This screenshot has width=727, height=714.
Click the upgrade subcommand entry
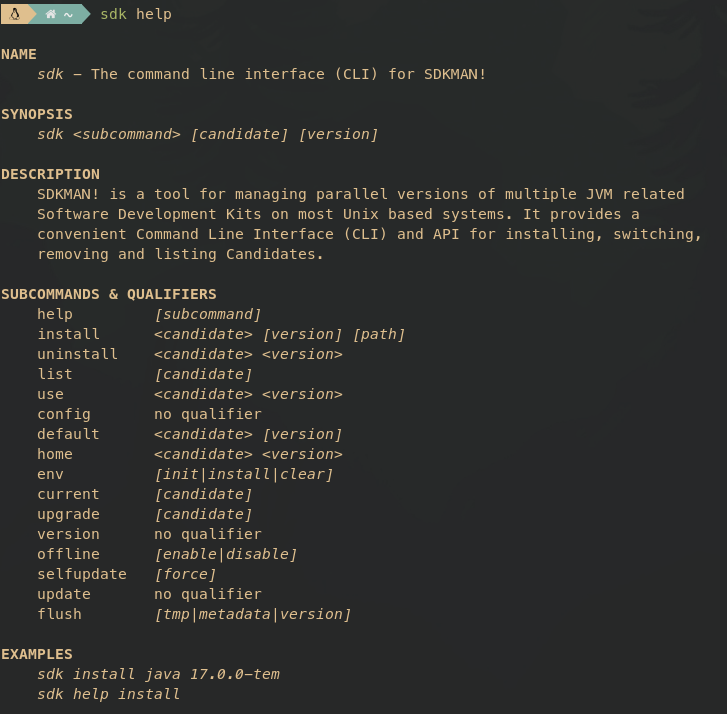click(x=68, y=514)
